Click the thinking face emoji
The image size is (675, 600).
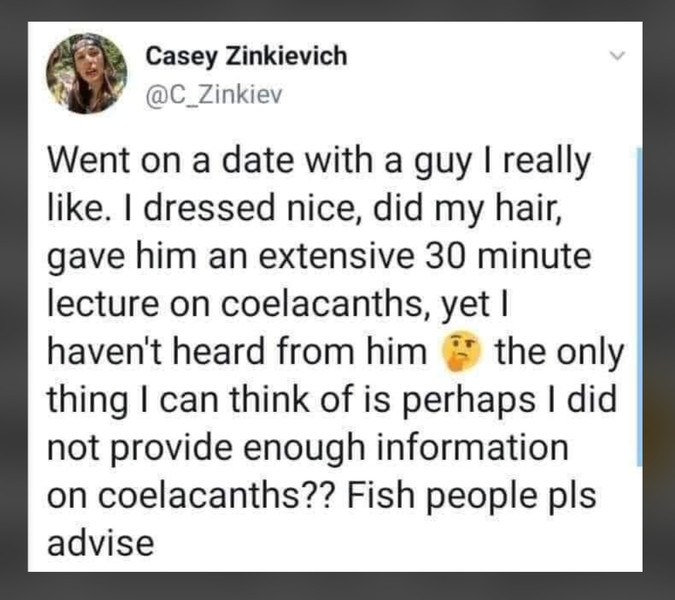(x=462, y=353)
